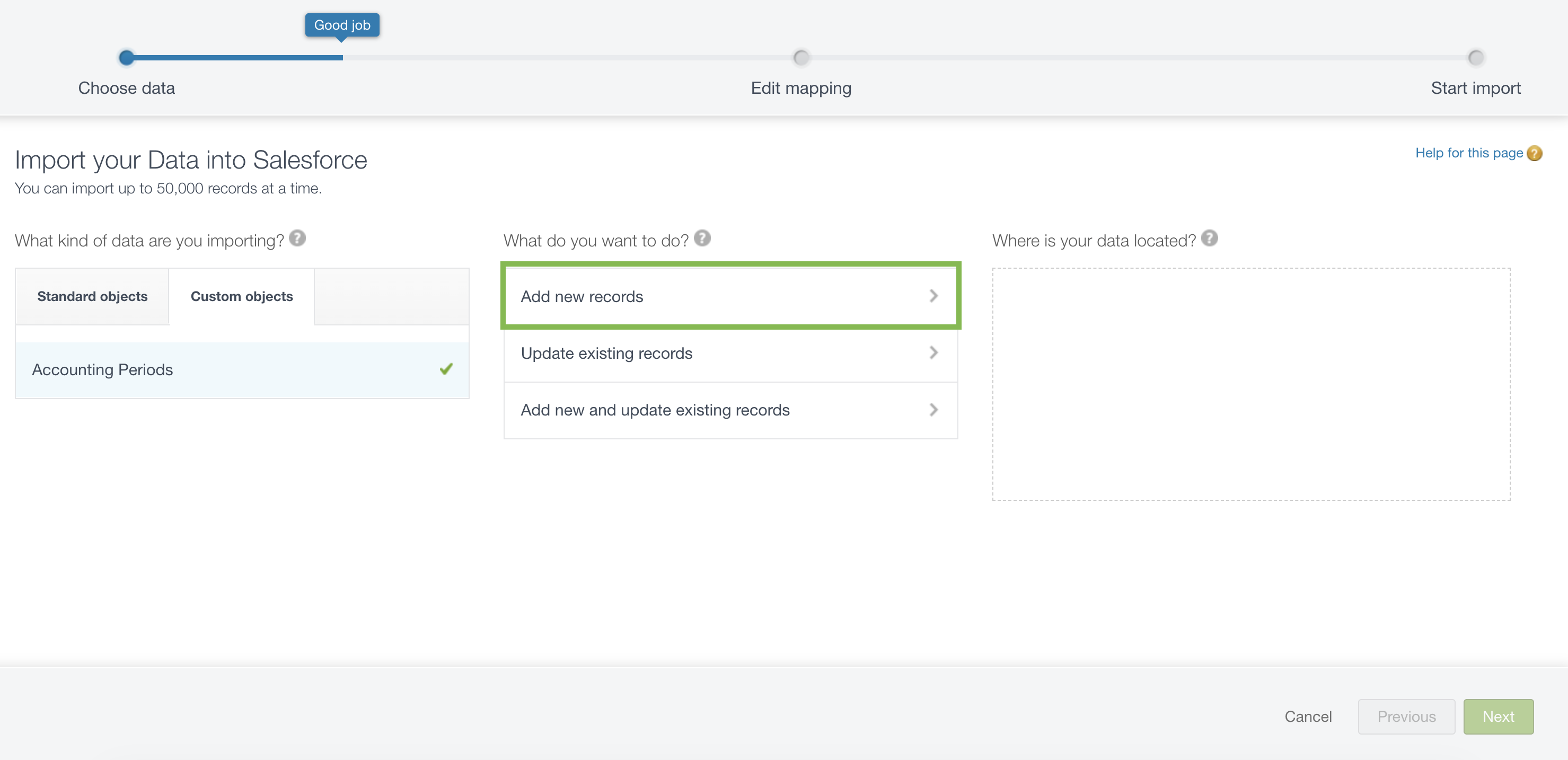Image resolution: width=1568 pixels, height=760 pixels.
Task: Click the Next button
Action: pyautogui.click(x=1499, y=717)
